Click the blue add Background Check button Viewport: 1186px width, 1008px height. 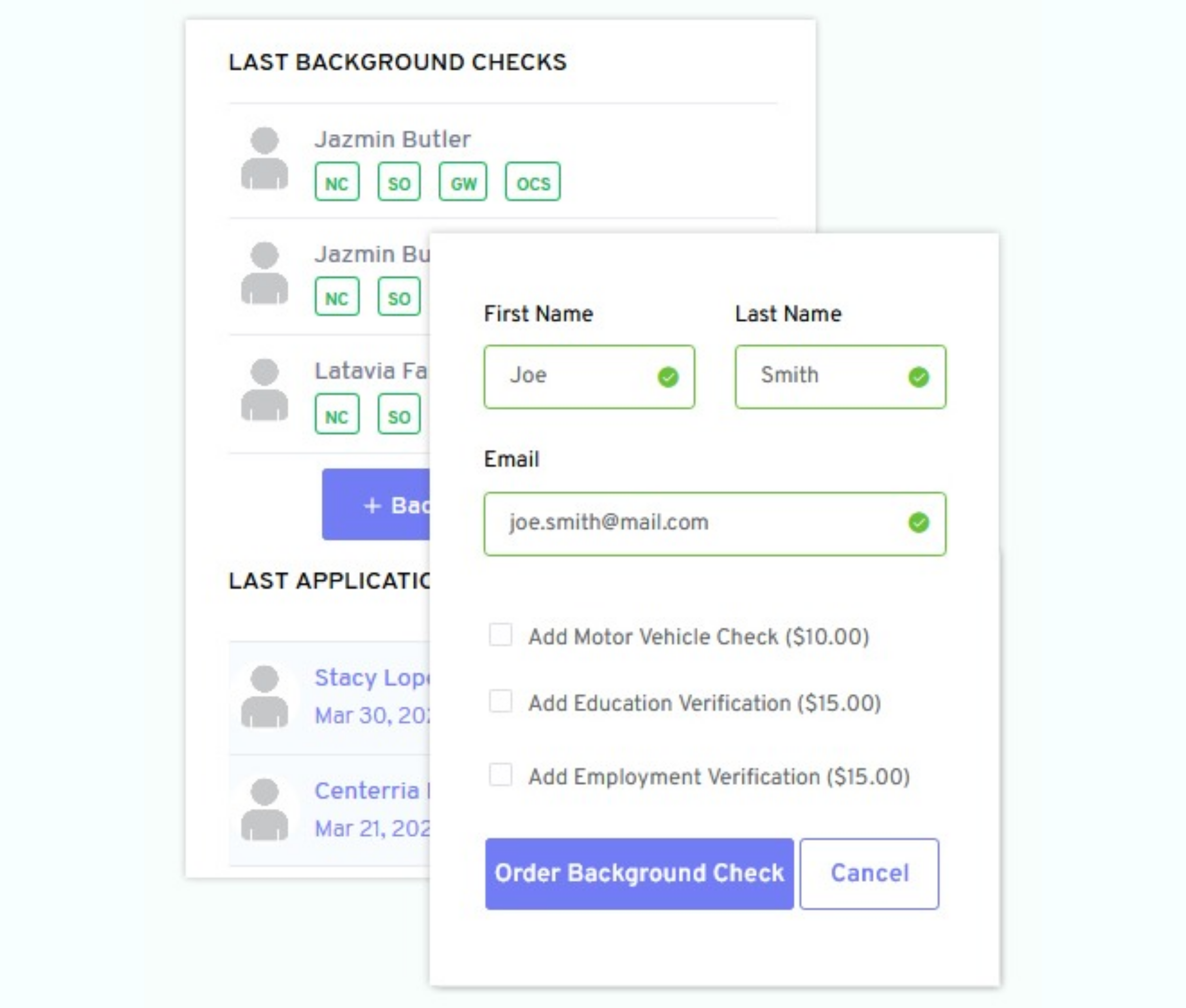pyautogui.click(x=376, y=504)
